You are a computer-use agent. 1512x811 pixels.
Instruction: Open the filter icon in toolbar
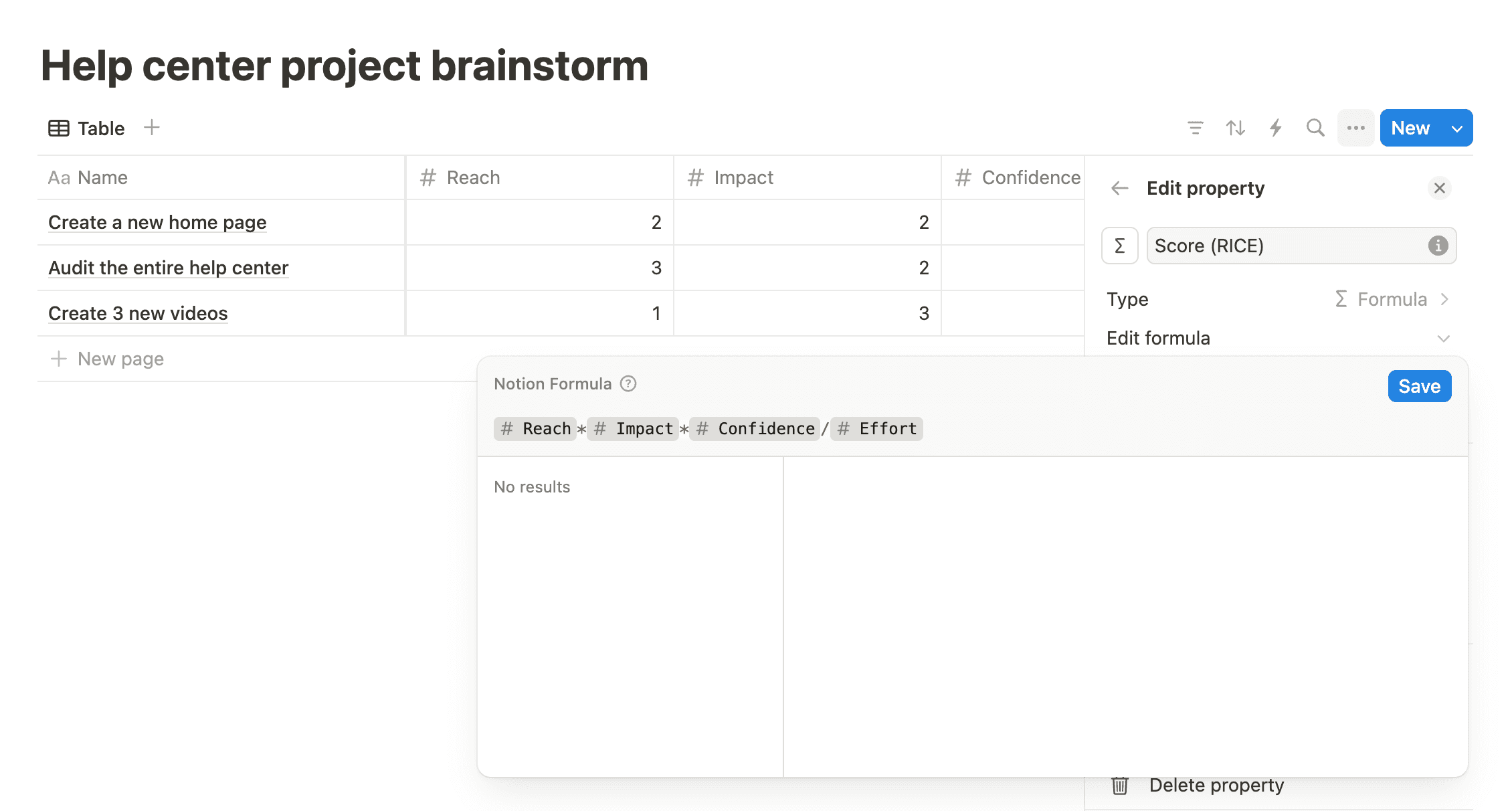tap(1195, 128)
